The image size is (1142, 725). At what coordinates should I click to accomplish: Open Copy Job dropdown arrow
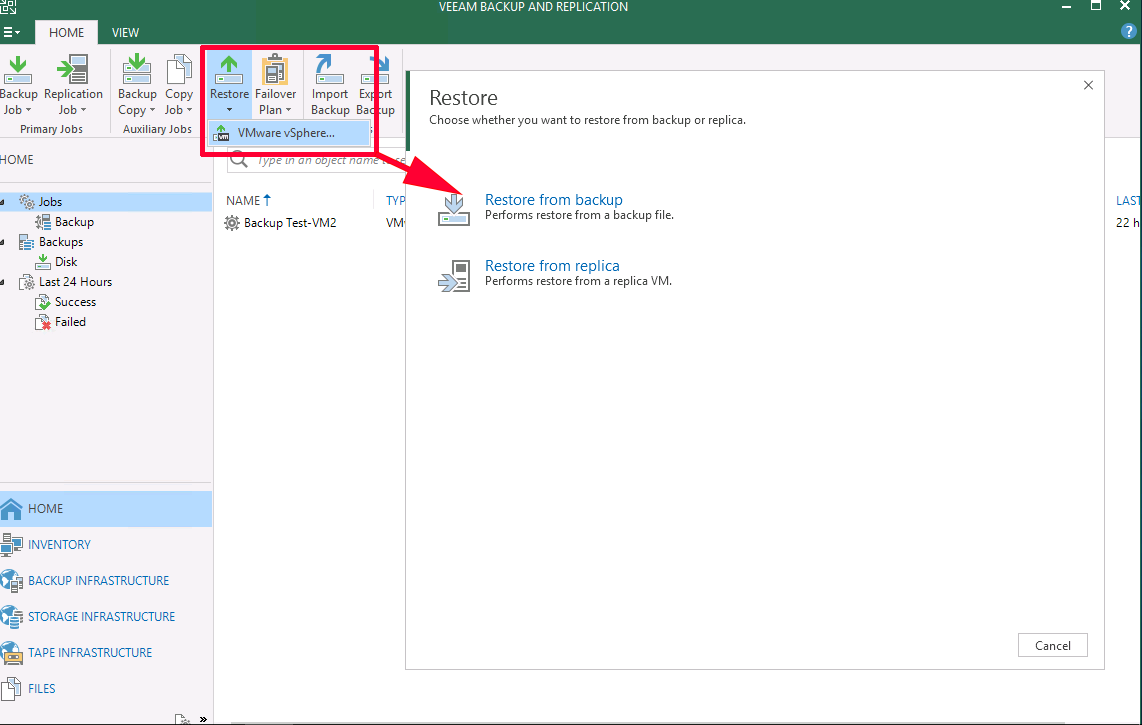pyautogui.click(x=189, y=110)
